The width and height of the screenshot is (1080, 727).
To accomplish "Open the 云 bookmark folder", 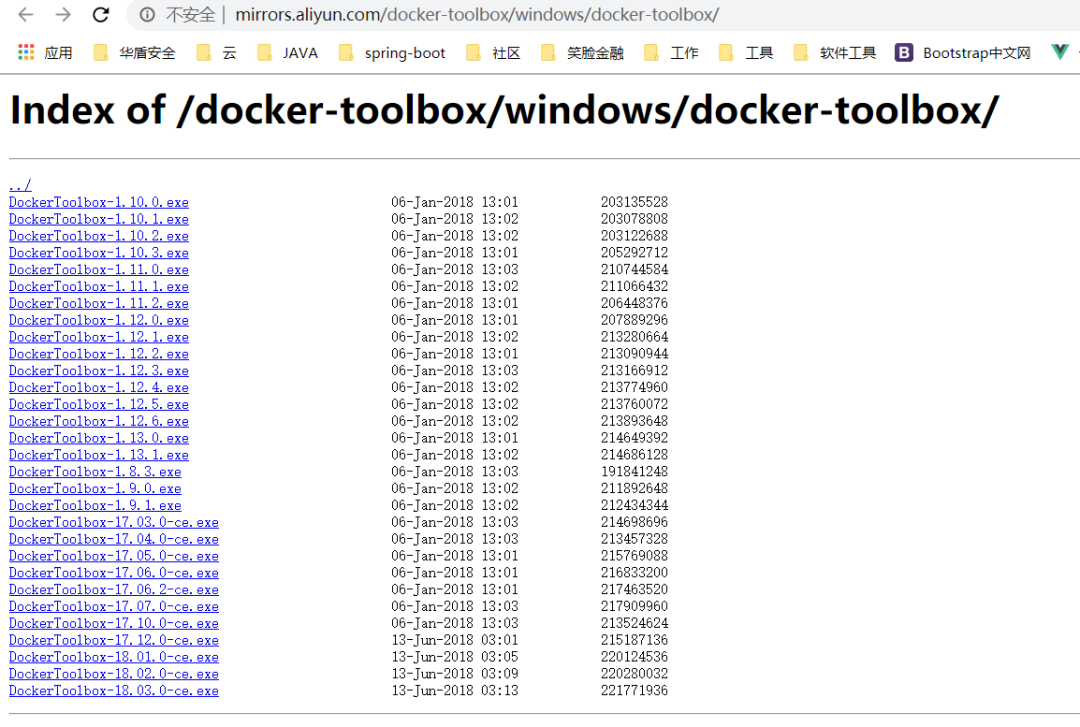I will pyautogui.click(x=216, y=52).
